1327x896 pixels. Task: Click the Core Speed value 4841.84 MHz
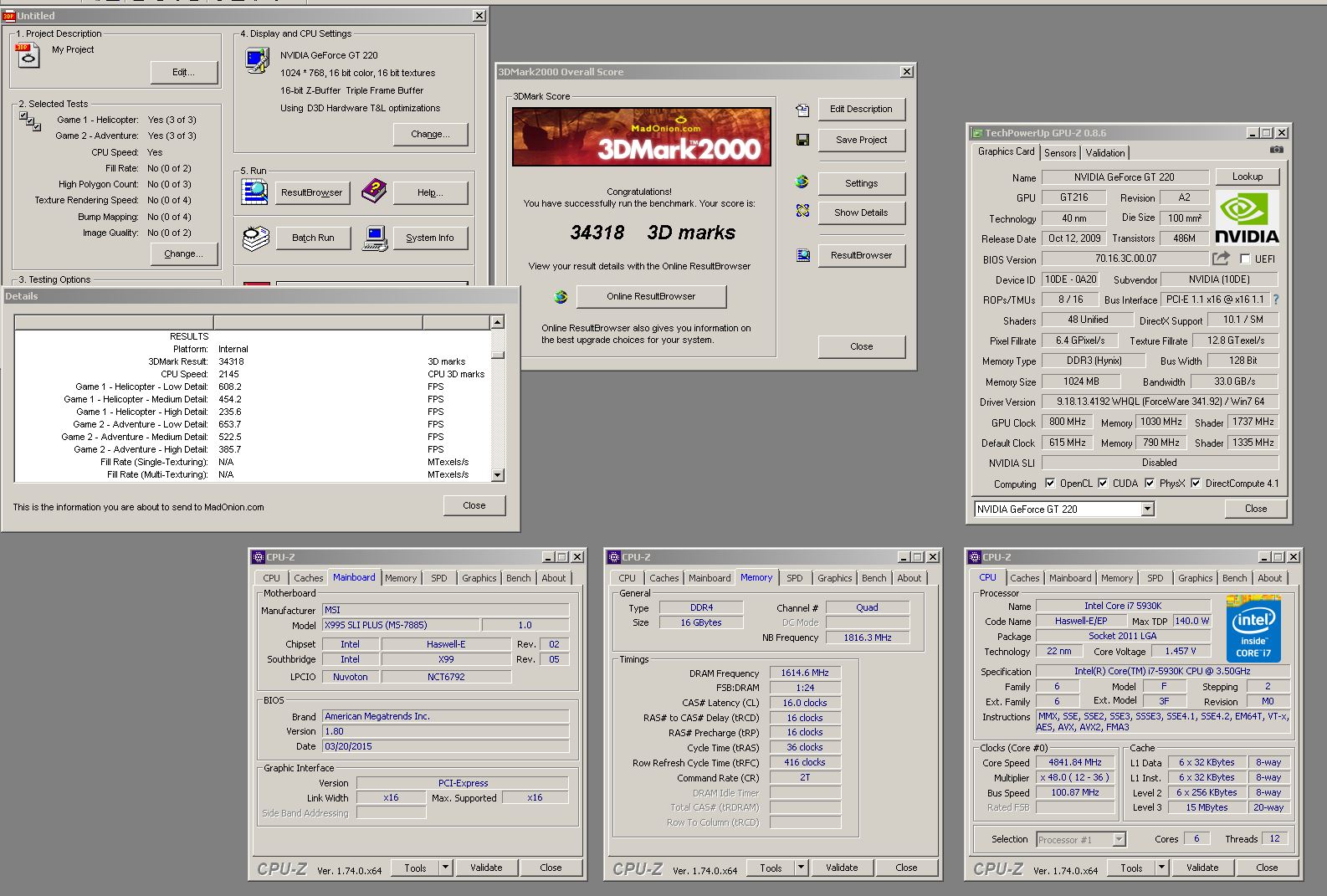(1075, 762)
